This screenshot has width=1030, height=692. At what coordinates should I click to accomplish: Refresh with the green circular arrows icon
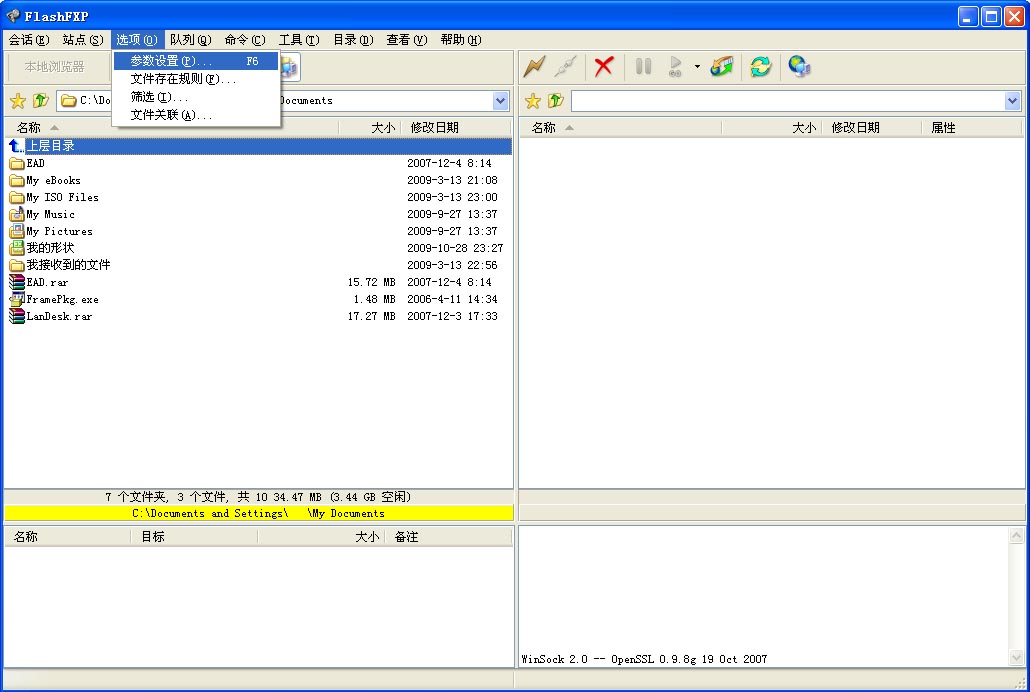[761, 66]
